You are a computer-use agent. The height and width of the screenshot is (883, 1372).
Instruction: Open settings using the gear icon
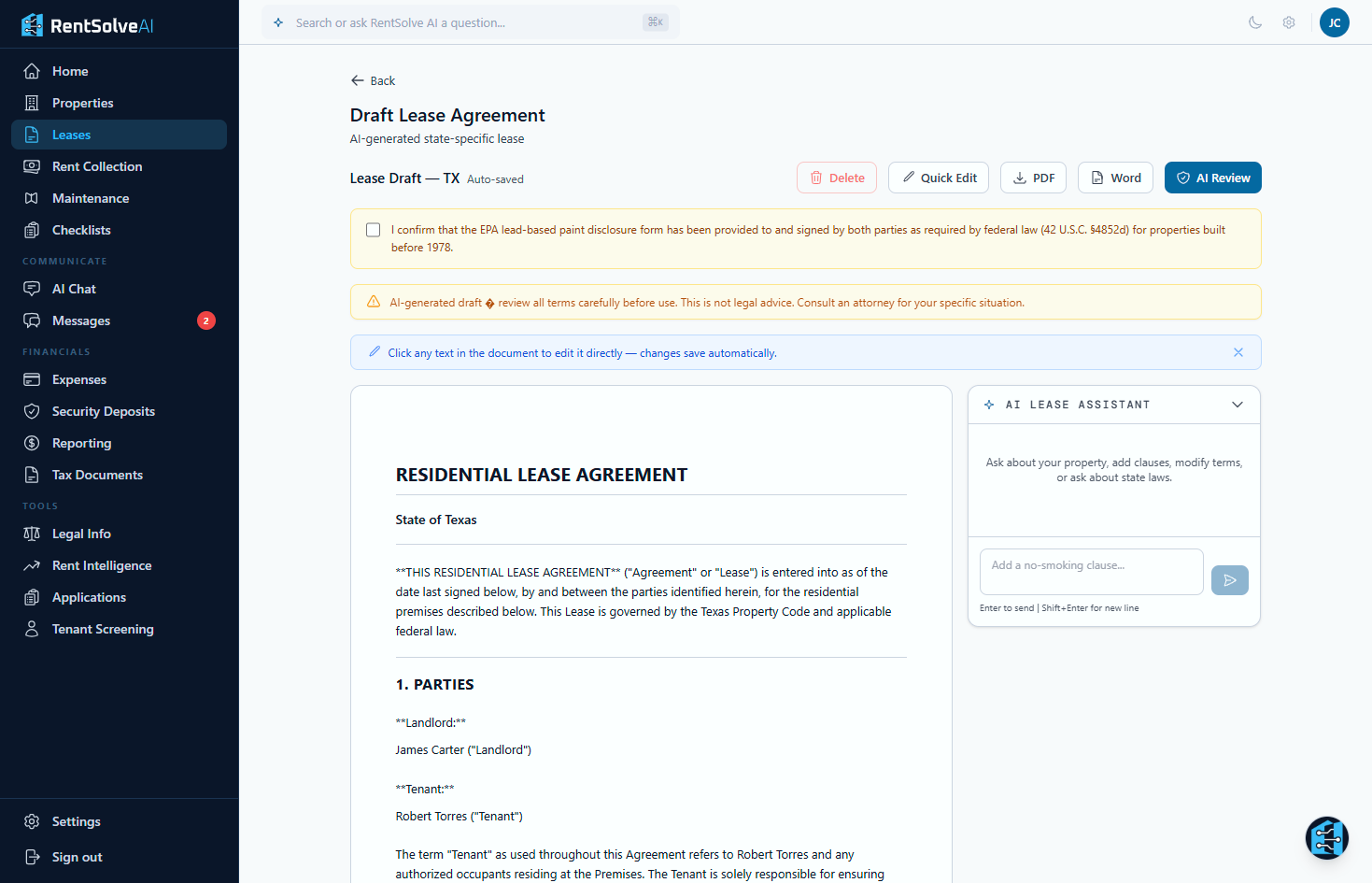[1289, 21]
